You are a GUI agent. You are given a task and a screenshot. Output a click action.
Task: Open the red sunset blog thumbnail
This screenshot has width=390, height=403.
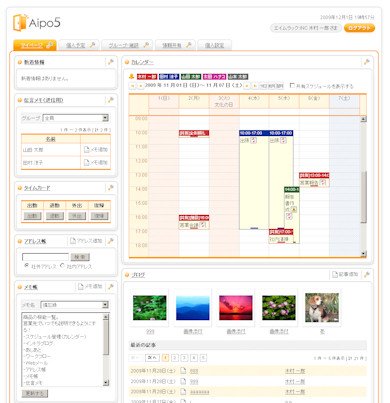(236, 308)
